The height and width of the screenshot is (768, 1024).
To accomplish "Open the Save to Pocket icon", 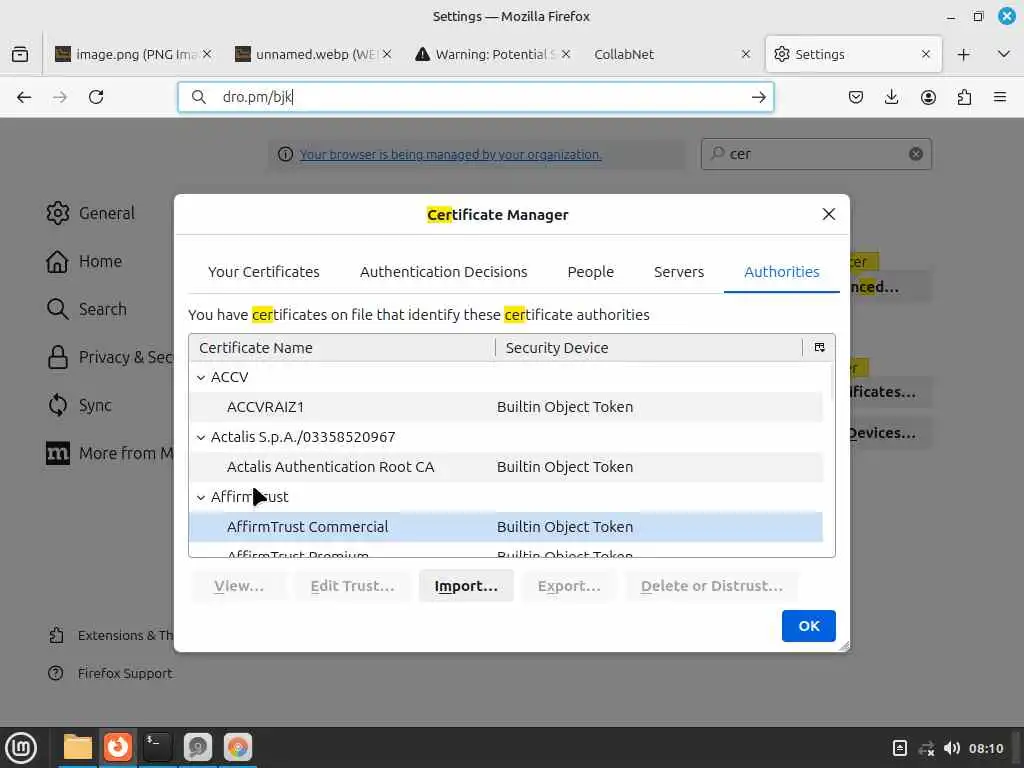I will click(x=856, y=97).
